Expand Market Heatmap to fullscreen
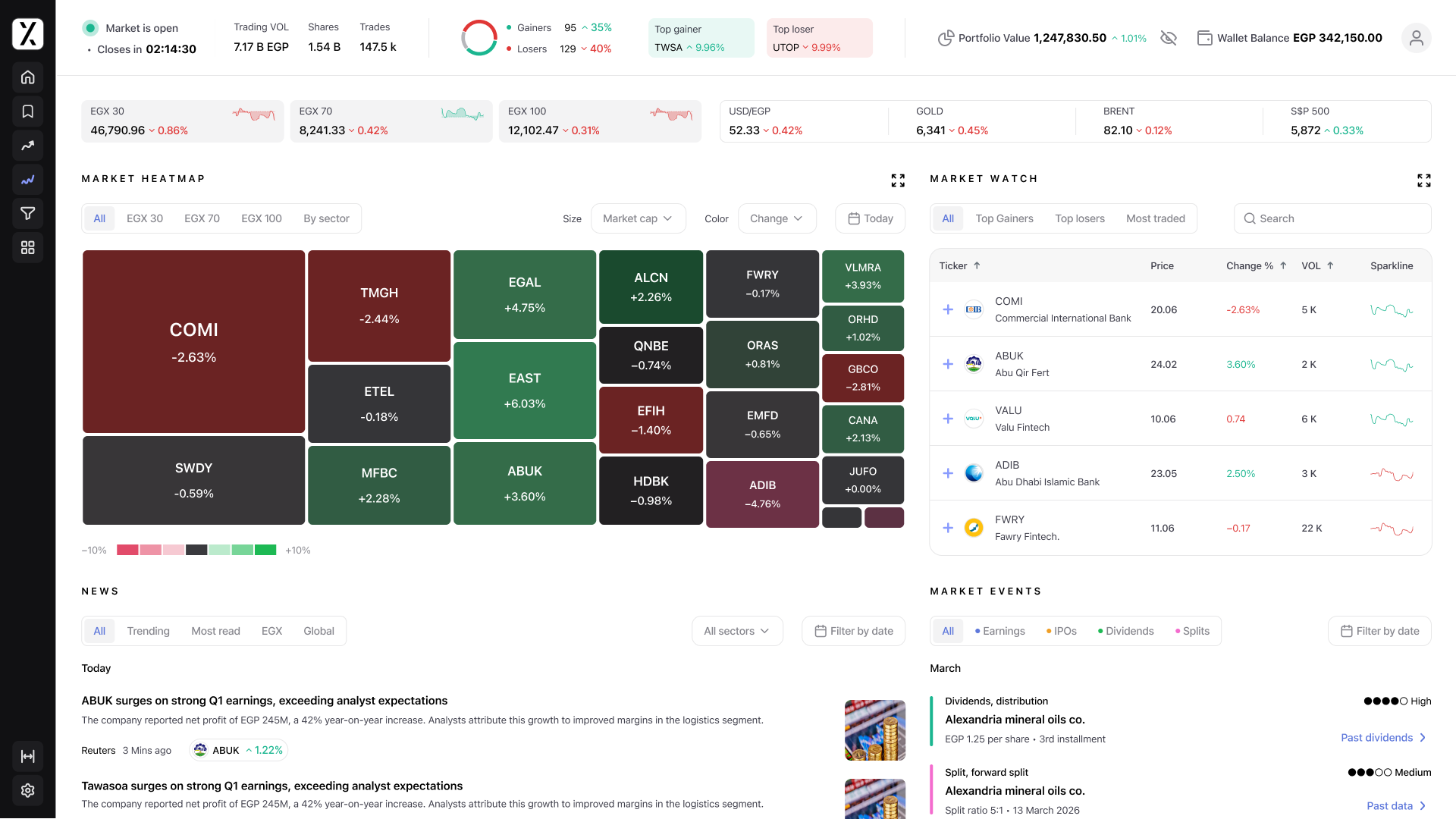The height and width of the screenshot is (819, 1456). 898,180
